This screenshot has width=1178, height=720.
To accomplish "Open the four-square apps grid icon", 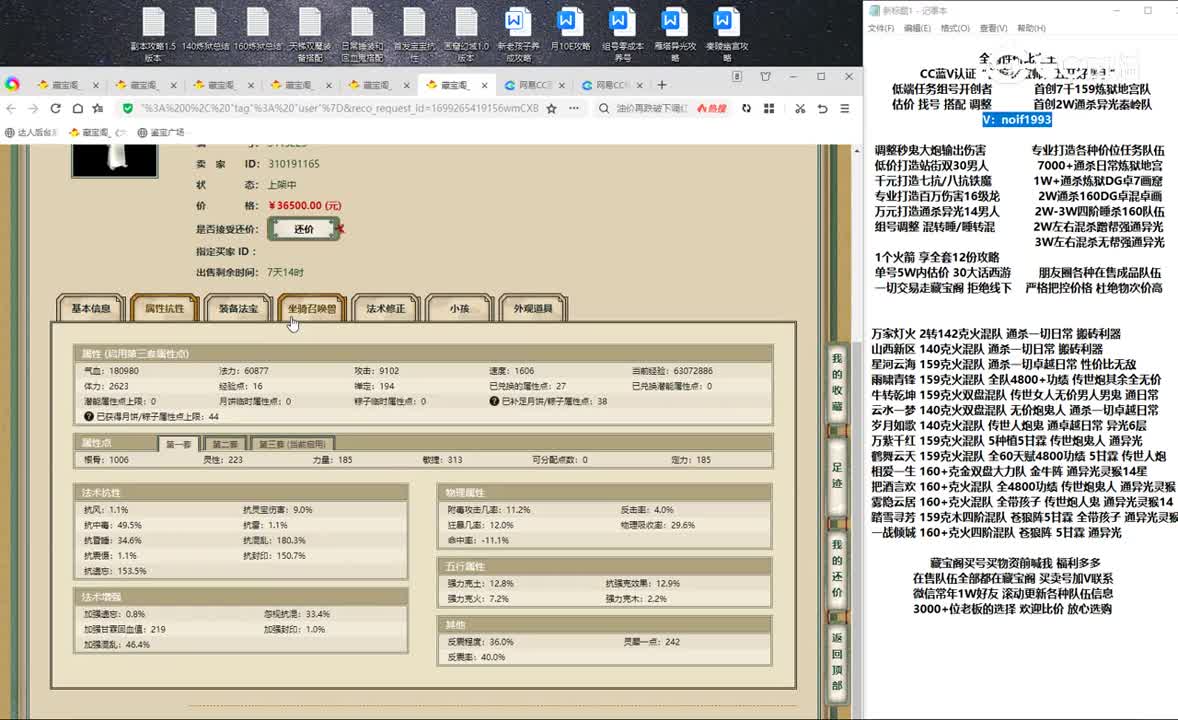I will pyautogui.click(x=769, y=108).
